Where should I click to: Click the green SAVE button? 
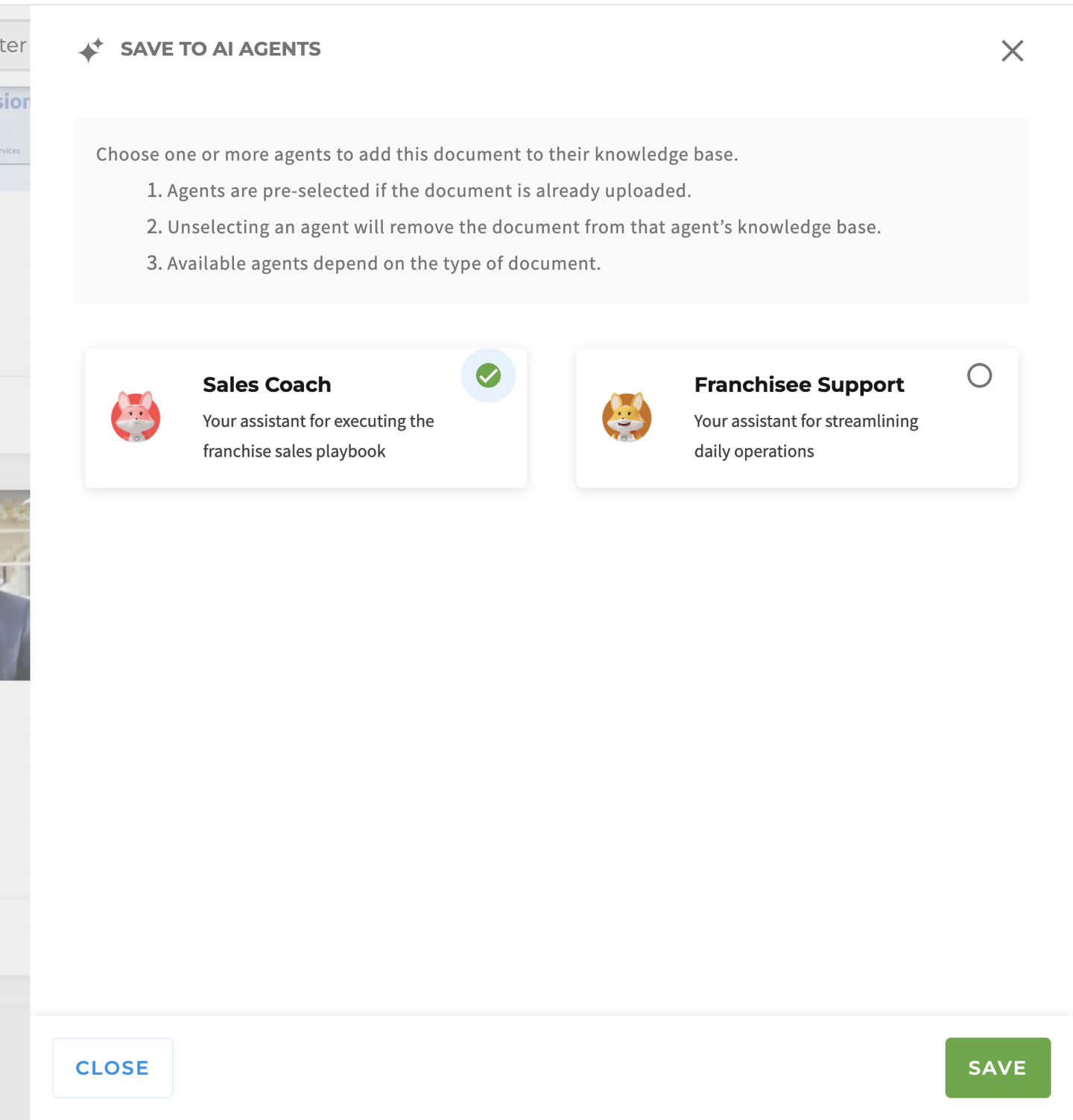(x=997, y=1067)
